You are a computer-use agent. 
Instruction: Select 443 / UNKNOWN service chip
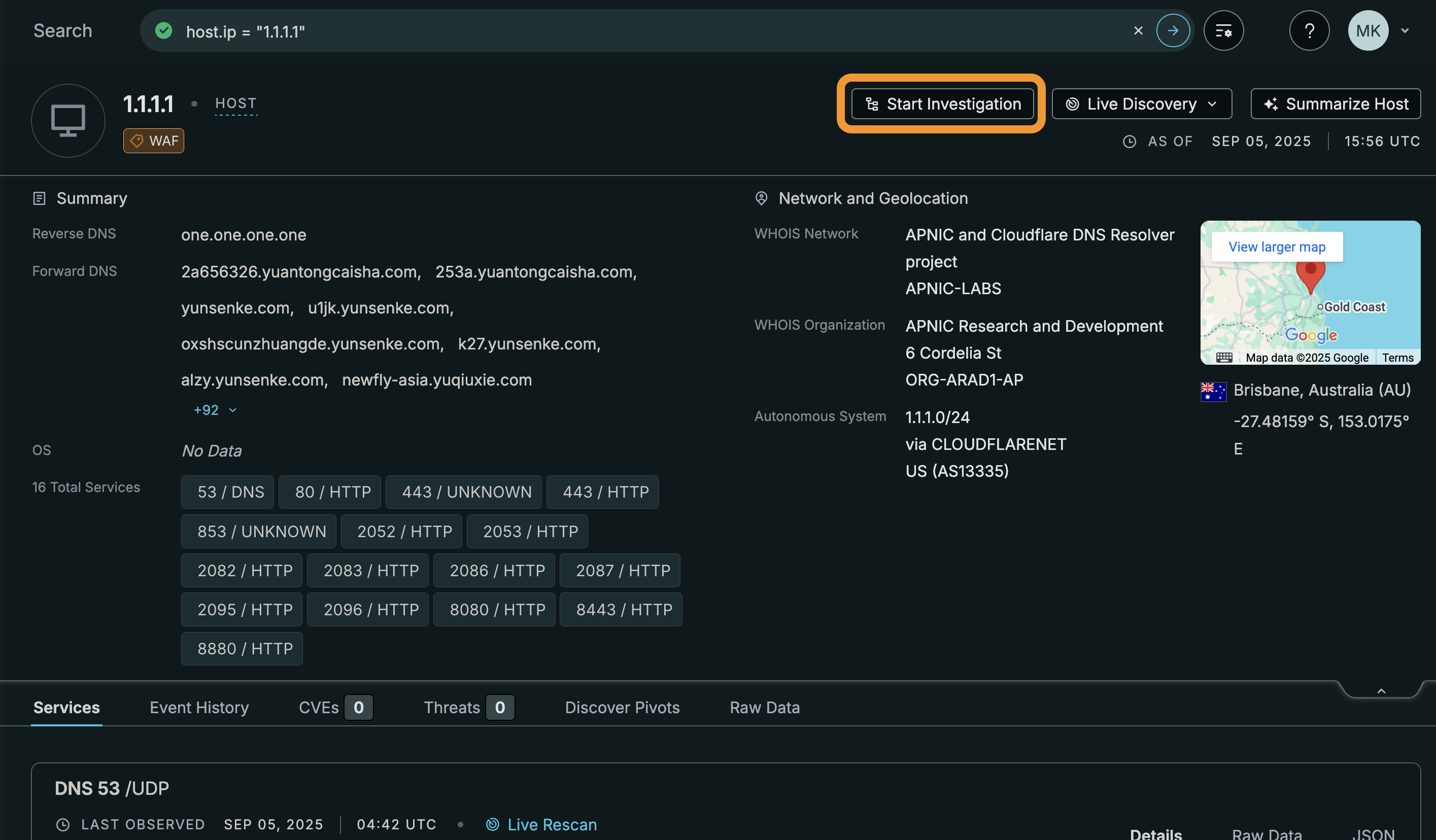pyautogui.click(x=463, y=492)
